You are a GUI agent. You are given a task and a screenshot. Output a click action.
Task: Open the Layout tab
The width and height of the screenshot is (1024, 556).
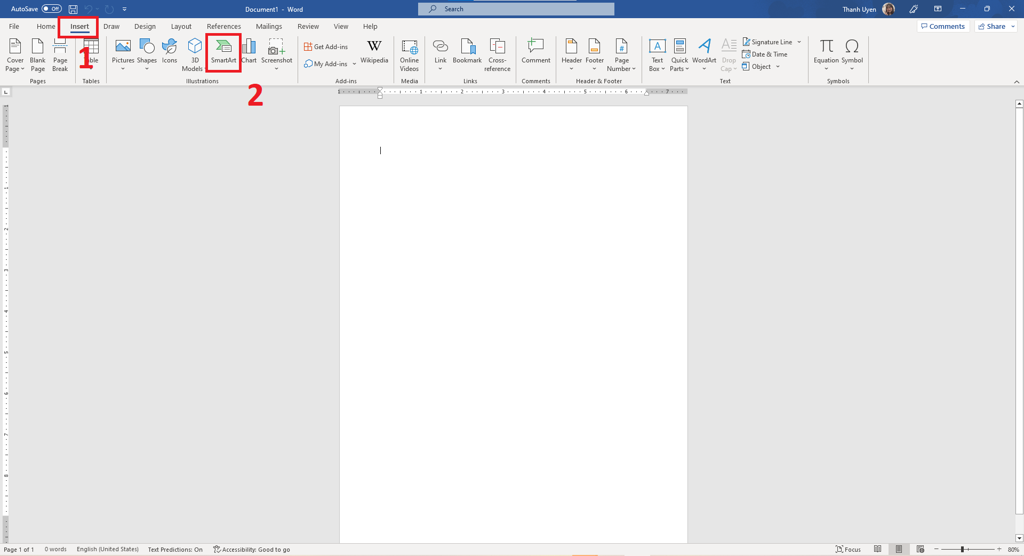pyautogui.click(x=181, y=27)
